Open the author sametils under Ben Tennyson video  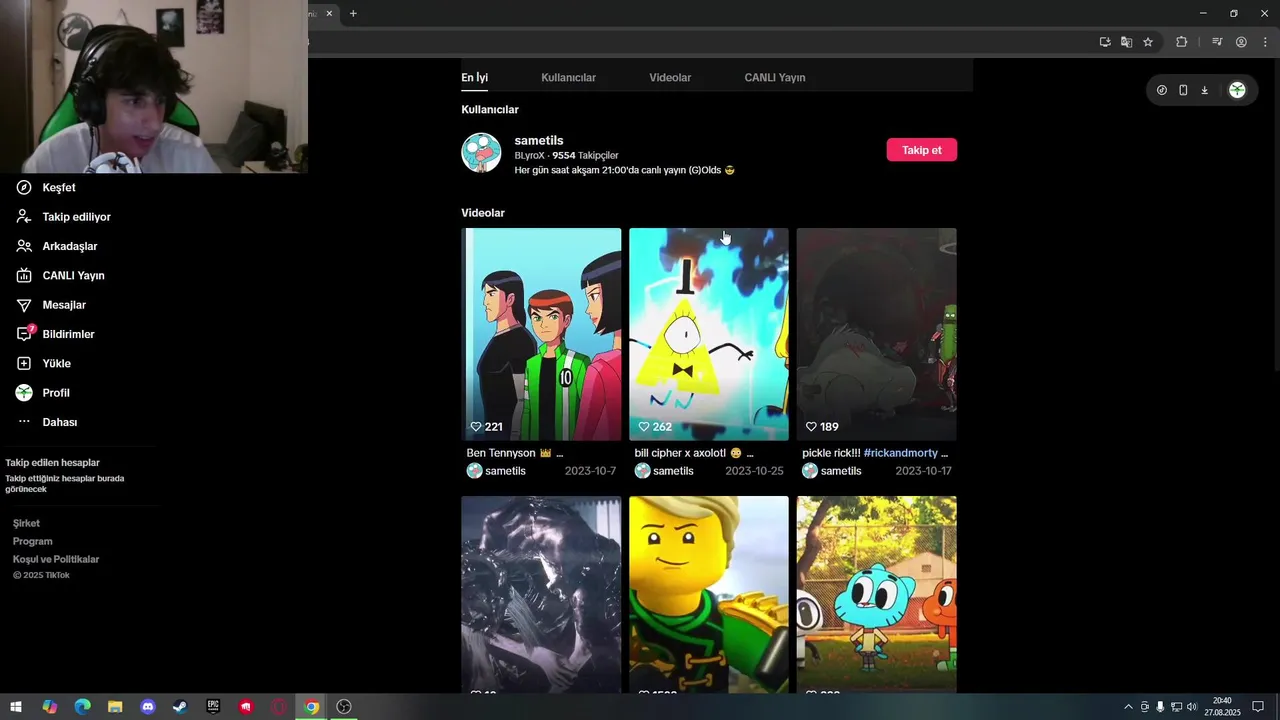point(505,471)
